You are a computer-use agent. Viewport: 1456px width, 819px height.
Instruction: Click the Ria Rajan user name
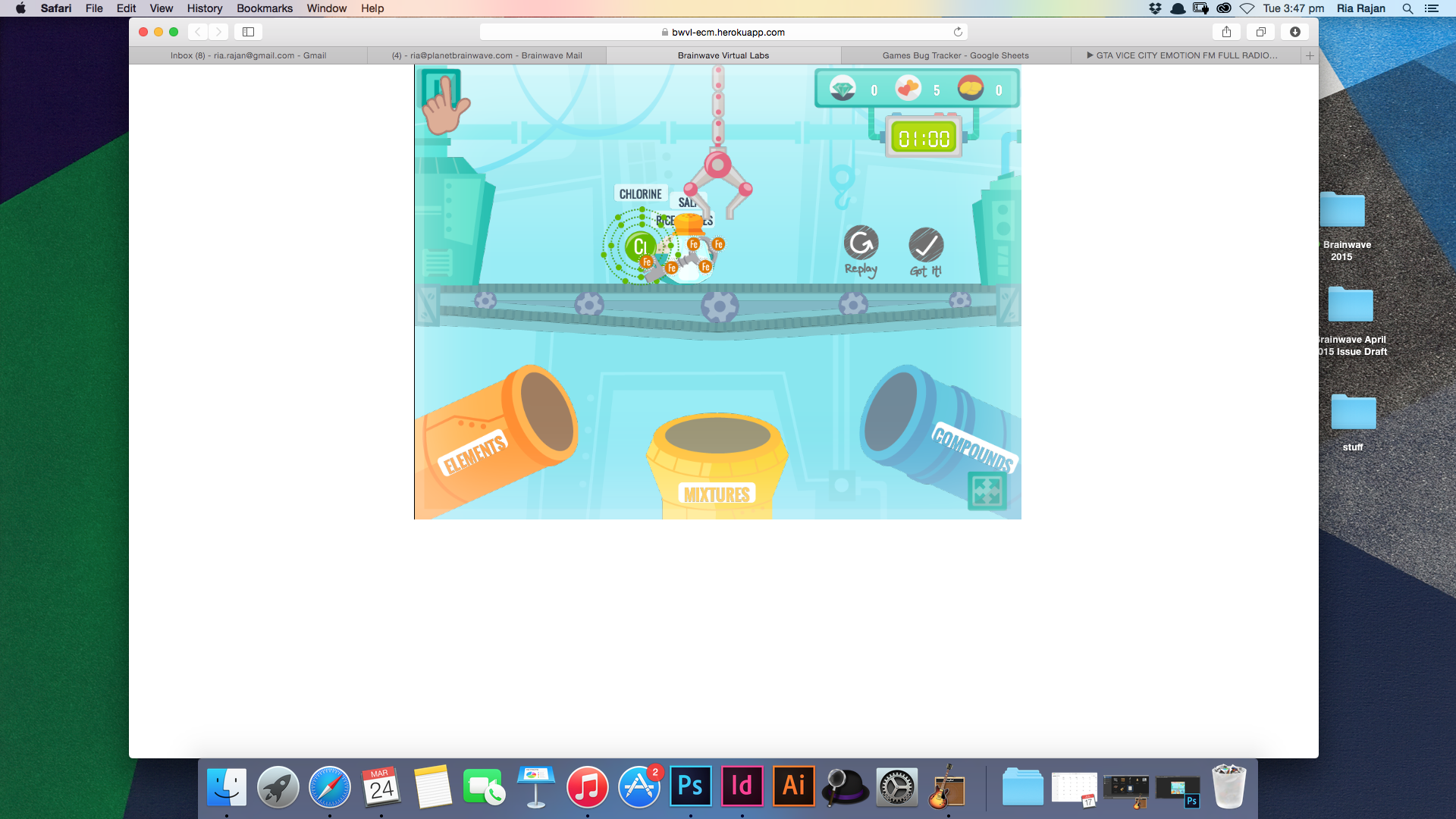1361,8
